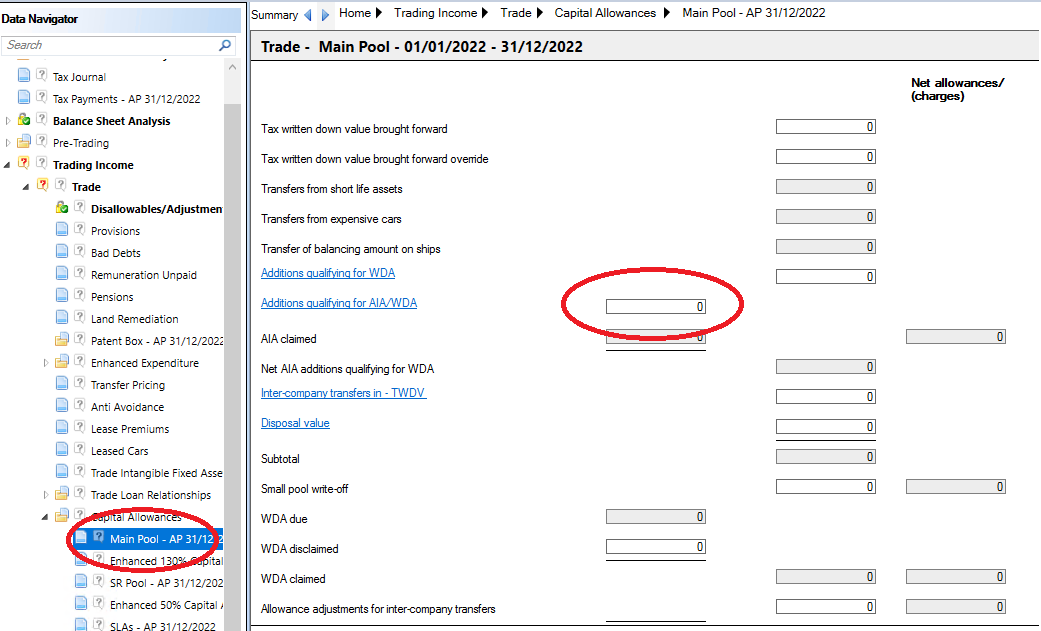Click the page icon beside Provisions

tap(62, 230)
